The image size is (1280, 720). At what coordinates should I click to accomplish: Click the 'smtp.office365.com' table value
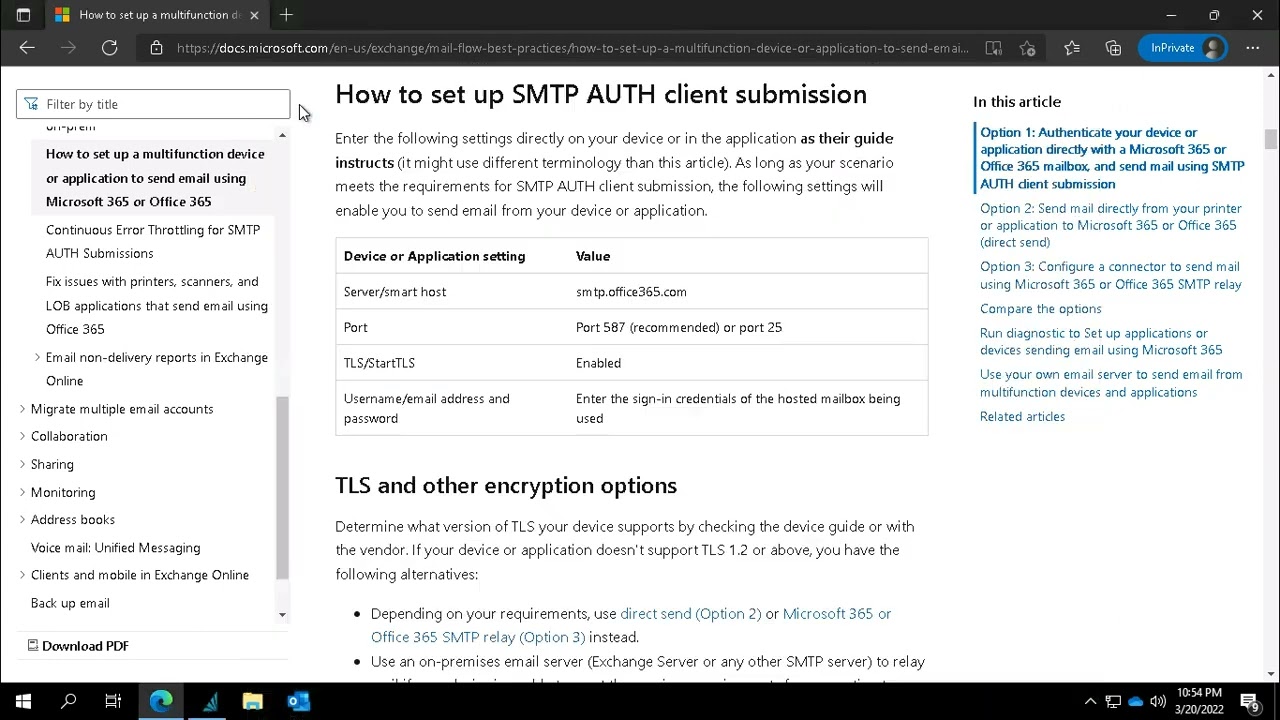pyautogui.click(x=631, y=292)
